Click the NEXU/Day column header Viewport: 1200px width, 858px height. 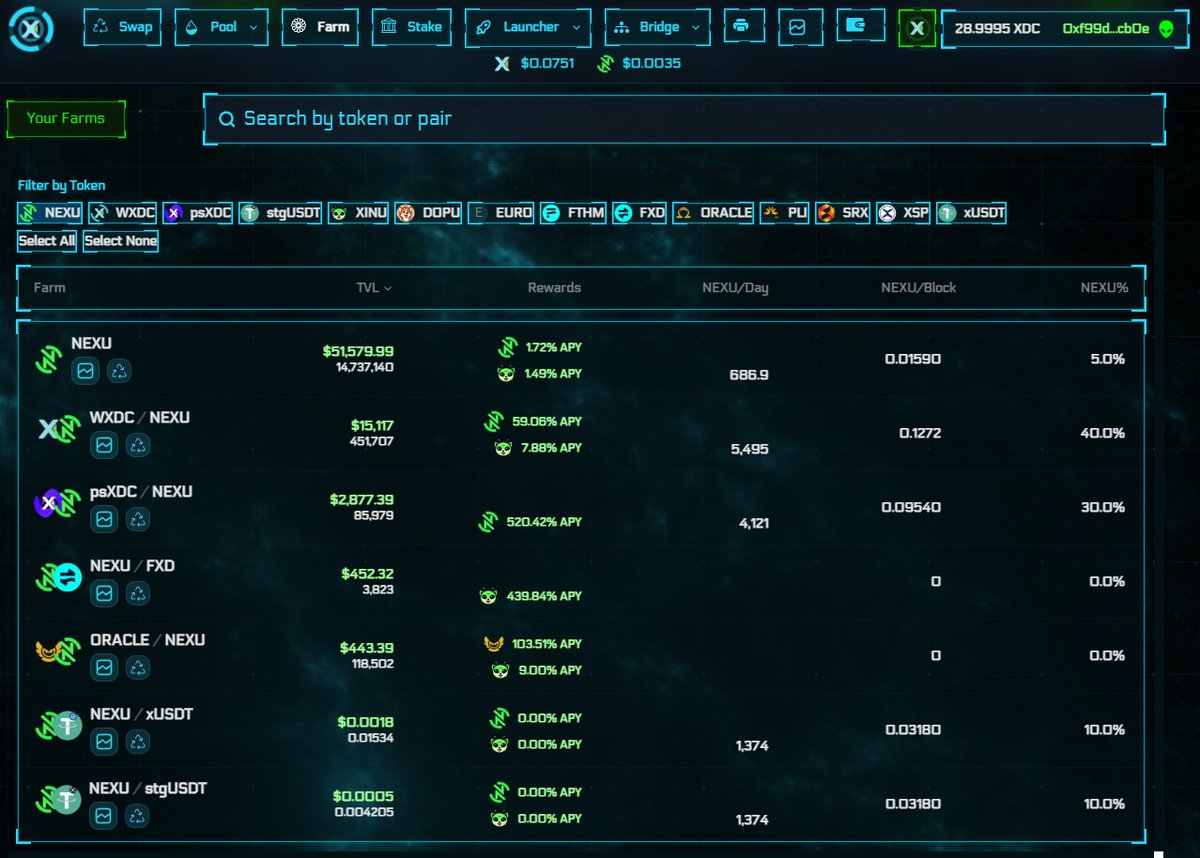coord(735,287)
